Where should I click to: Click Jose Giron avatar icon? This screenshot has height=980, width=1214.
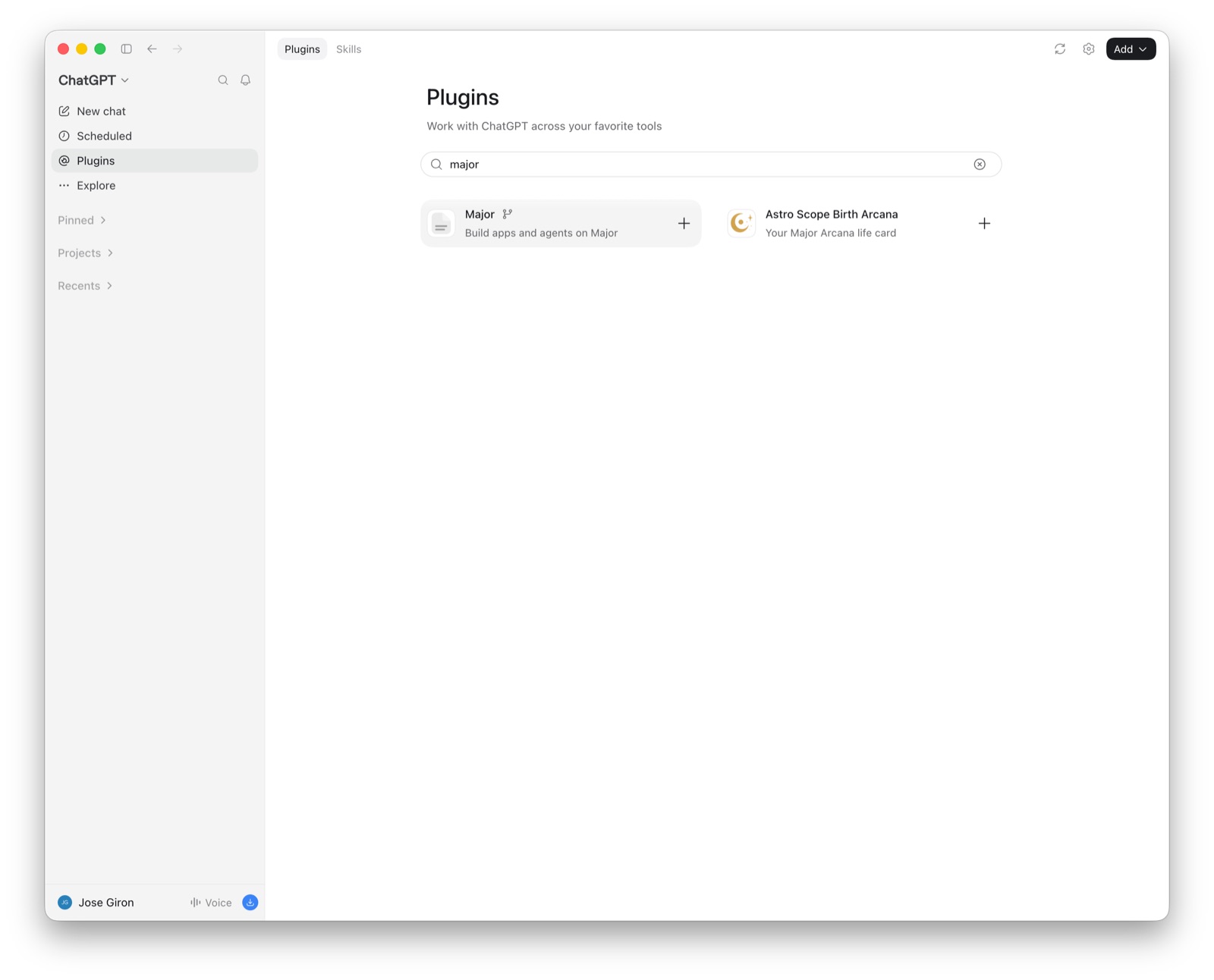[x=65, y=903]
